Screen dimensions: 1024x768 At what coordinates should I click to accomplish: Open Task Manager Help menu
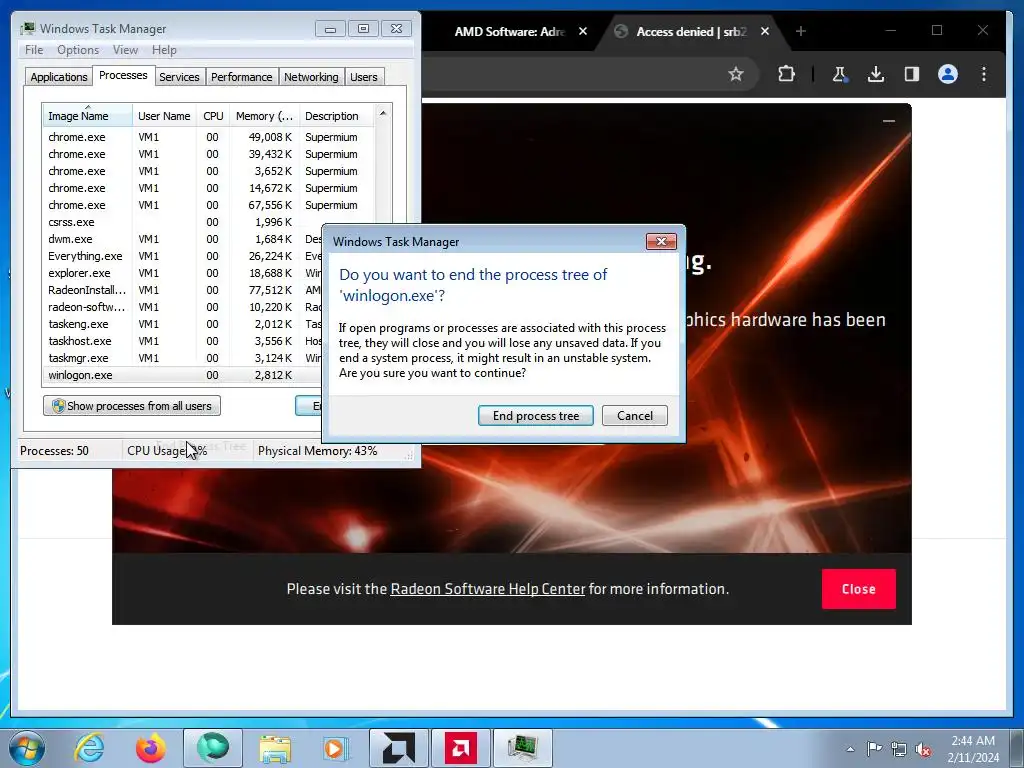pyautogui.click(x=164, y=50)
